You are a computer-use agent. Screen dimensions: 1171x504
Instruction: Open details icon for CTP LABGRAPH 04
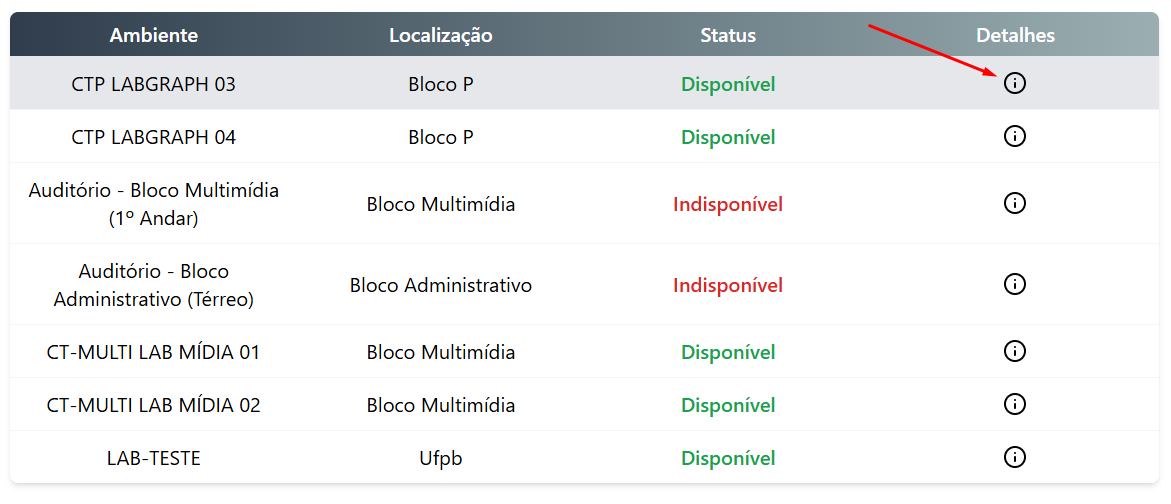point(1014,137)
